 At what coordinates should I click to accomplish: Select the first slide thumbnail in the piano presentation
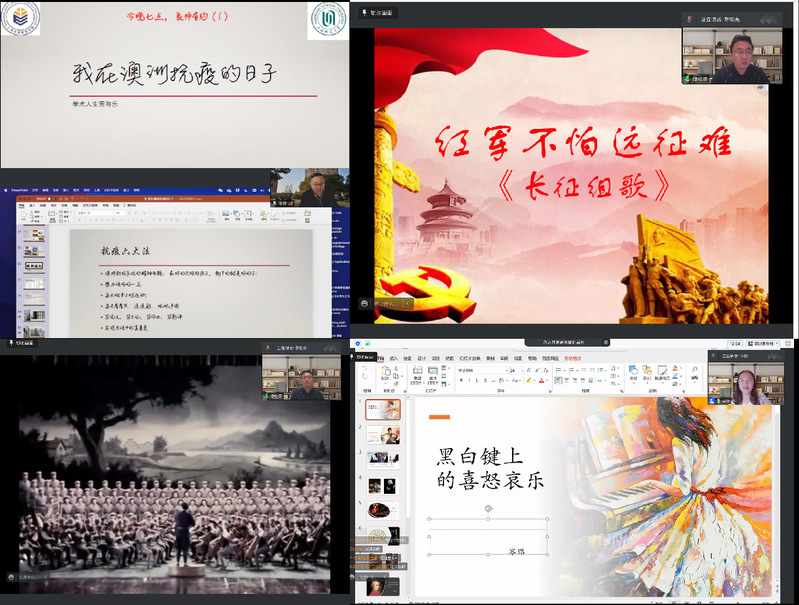pyautogui.click(x=383, y=410)
